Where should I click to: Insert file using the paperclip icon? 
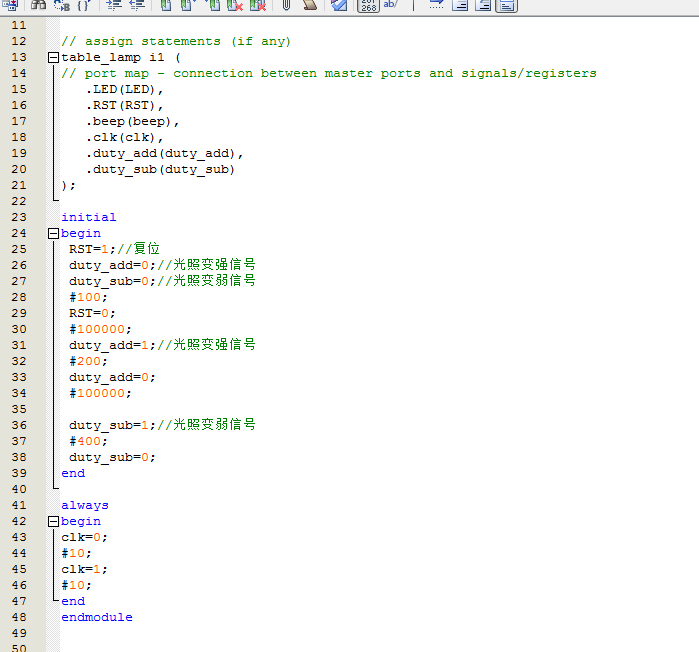coord(286,4)
